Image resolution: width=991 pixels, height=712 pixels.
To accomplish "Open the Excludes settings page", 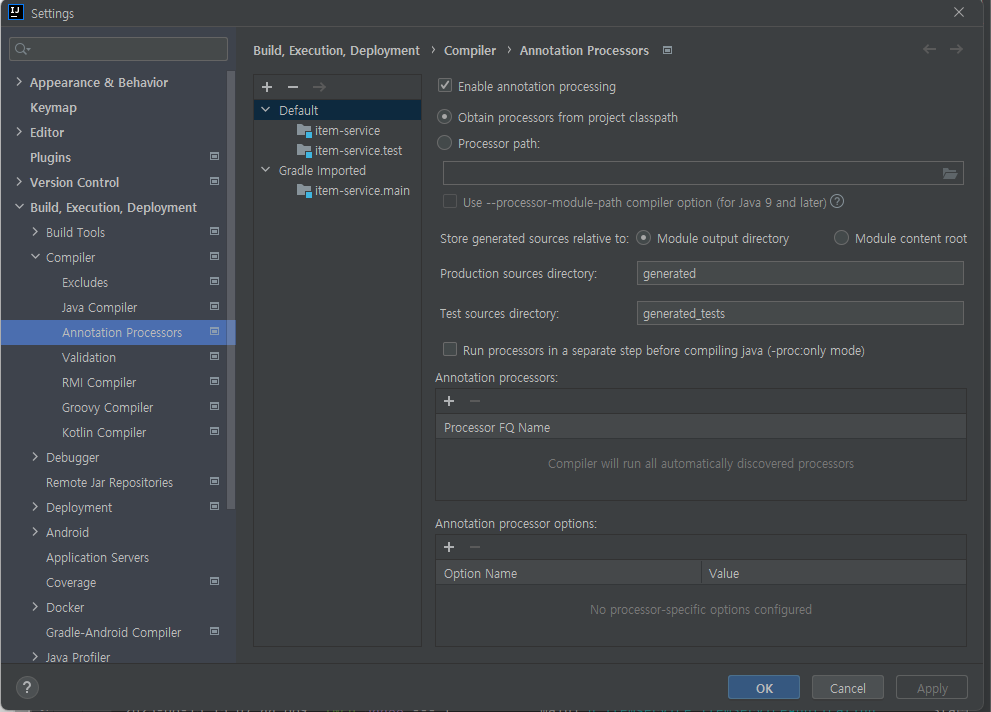I will [85, 282].
